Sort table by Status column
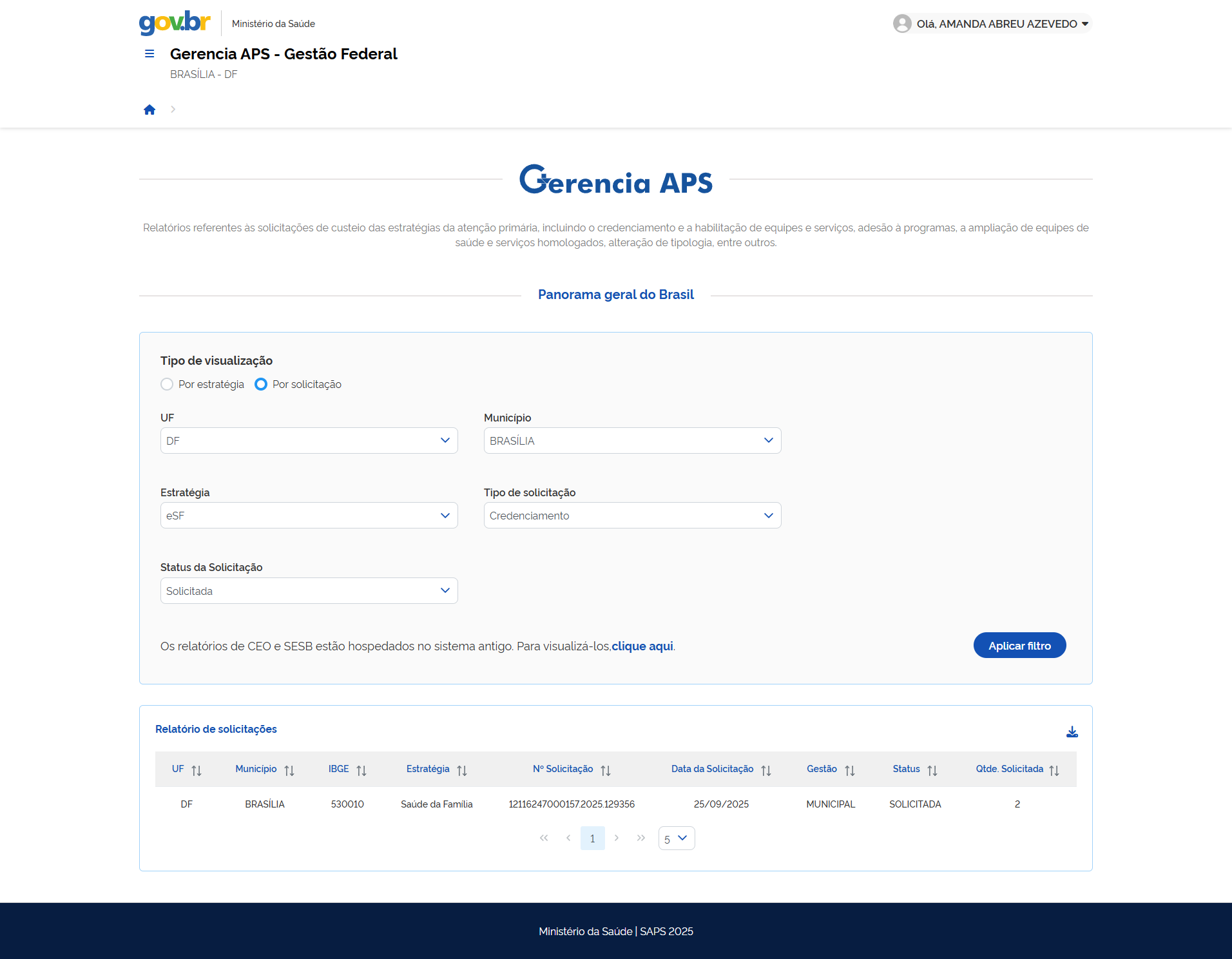The height and width of the screenshot is (959, 1232). [x=932, y=770]
